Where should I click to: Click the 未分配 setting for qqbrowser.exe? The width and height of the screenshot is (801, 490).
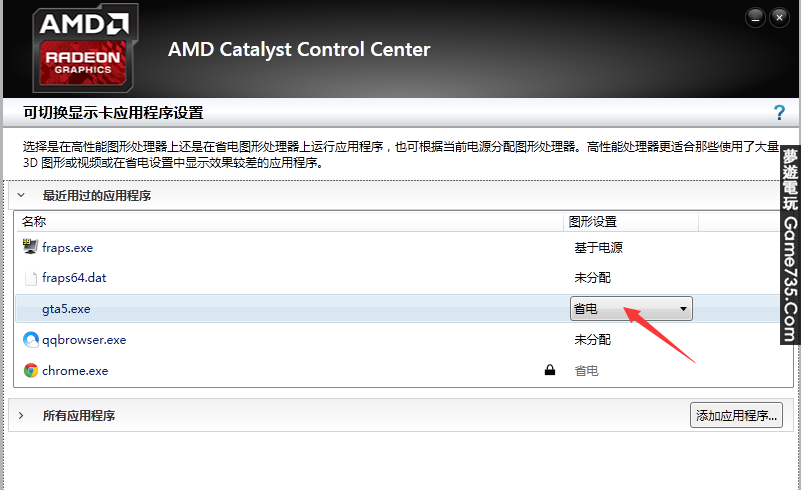(592, 340)
